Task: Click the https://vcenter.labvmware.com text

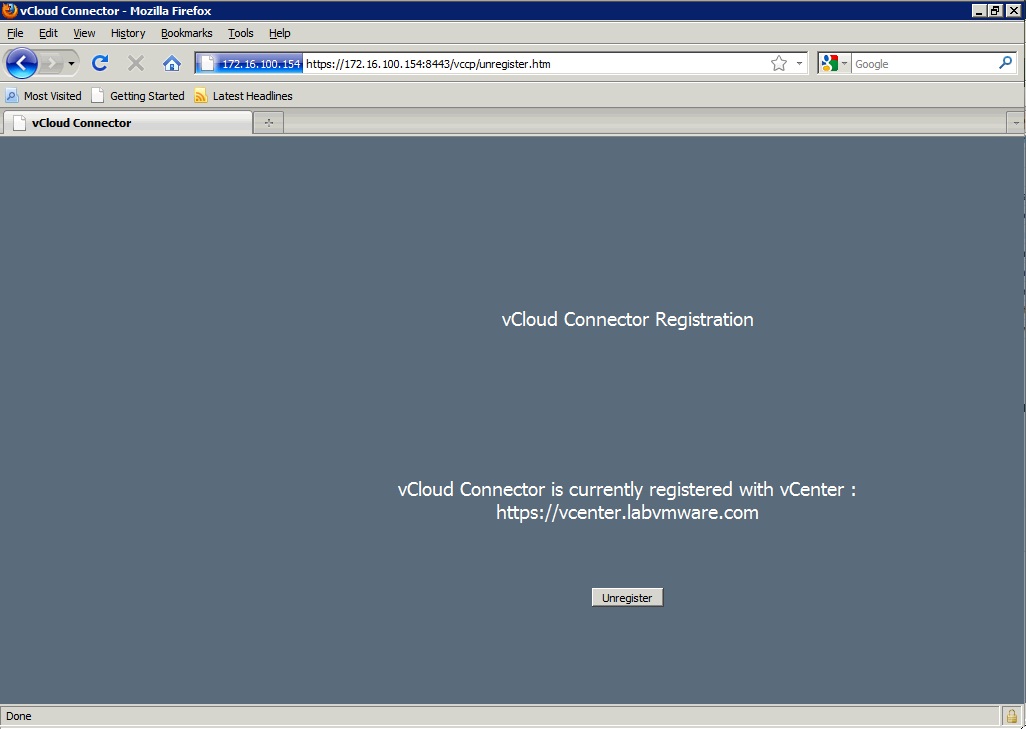Action: tap(627, 512)
